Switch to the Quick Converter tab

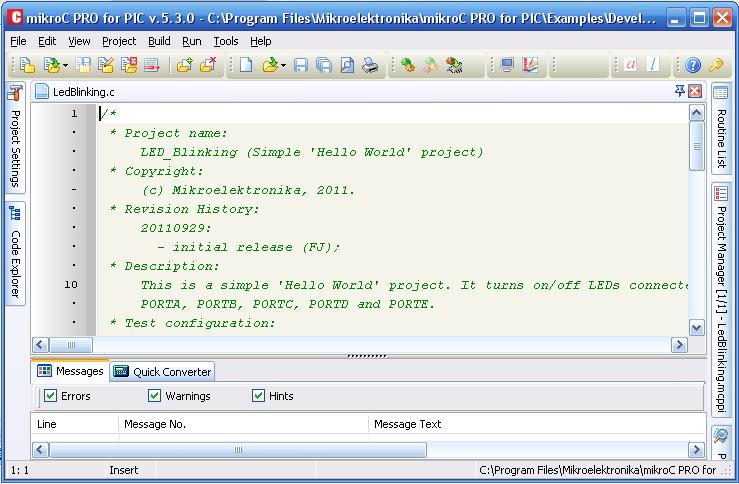[x=163, y=372]
